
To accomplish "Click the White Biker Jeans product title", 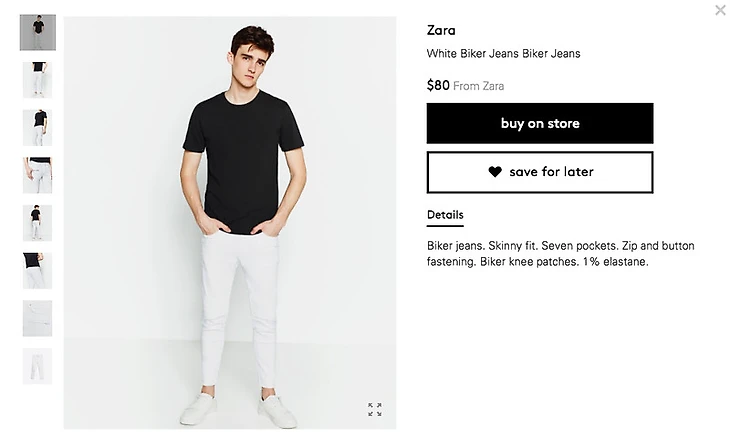I will coord(503,54).
